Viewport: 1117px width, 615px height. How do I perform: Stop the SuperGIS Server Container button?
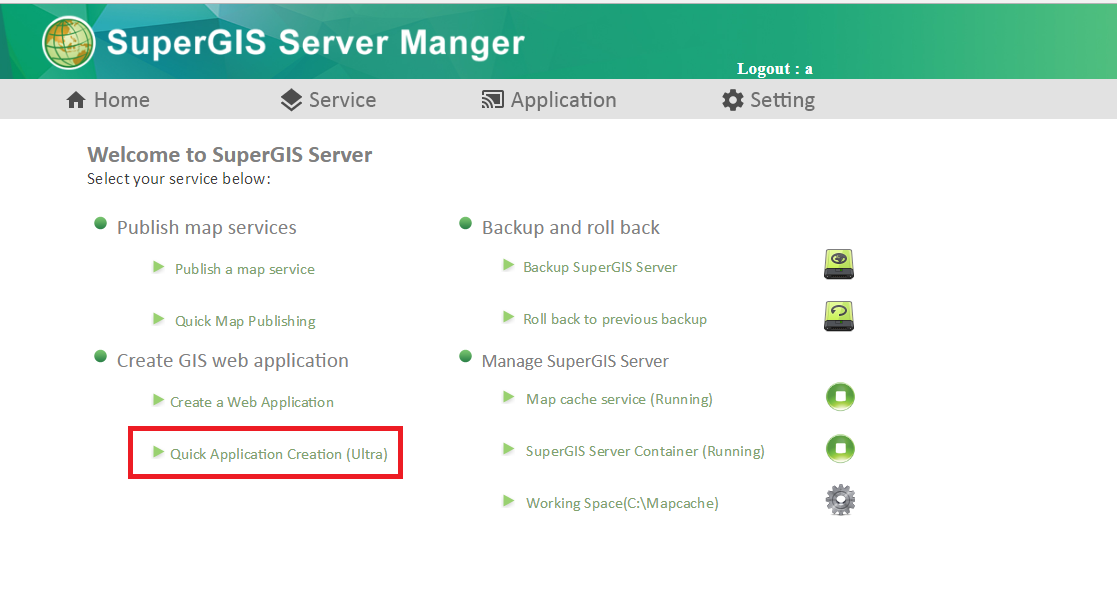tap(840, 449)
